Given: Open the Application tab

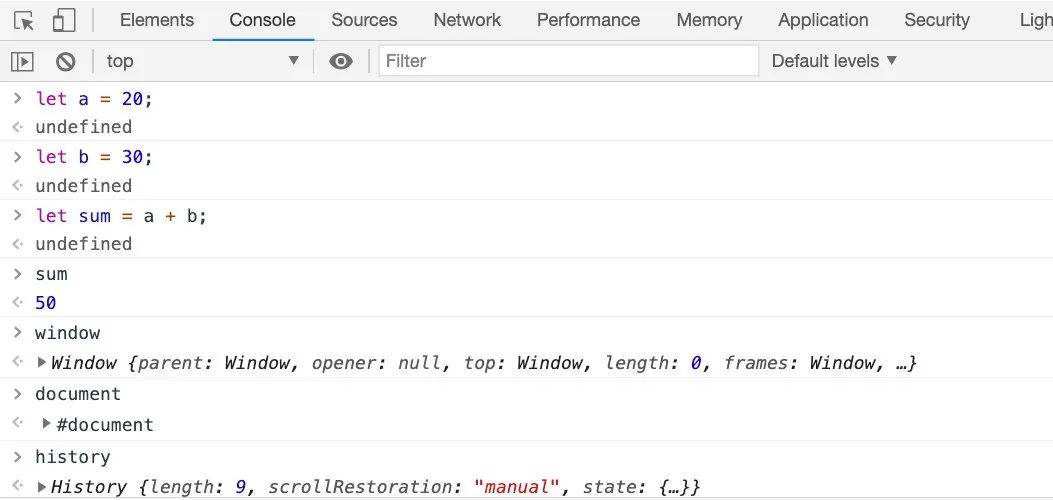Looking at the screenshot, I should click(823, 20).
